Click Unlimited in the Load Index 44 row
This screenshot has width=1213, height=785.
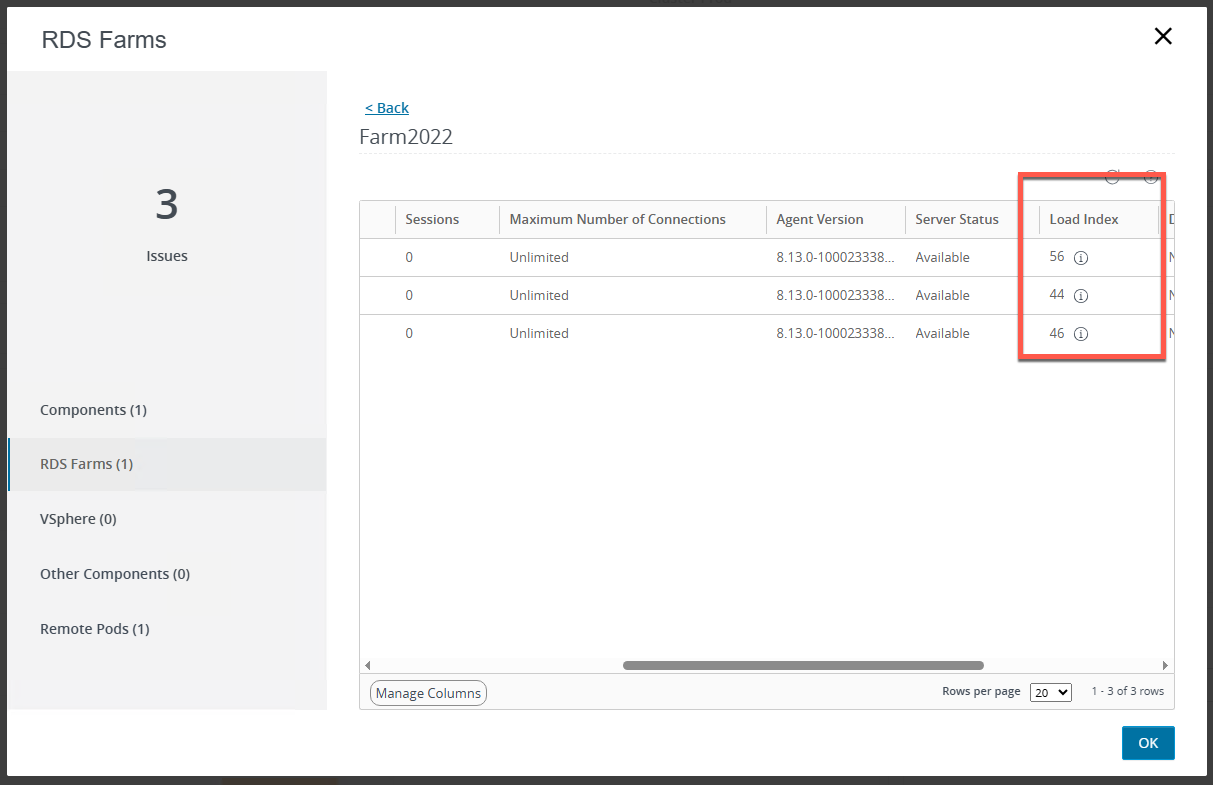(539, 295)
